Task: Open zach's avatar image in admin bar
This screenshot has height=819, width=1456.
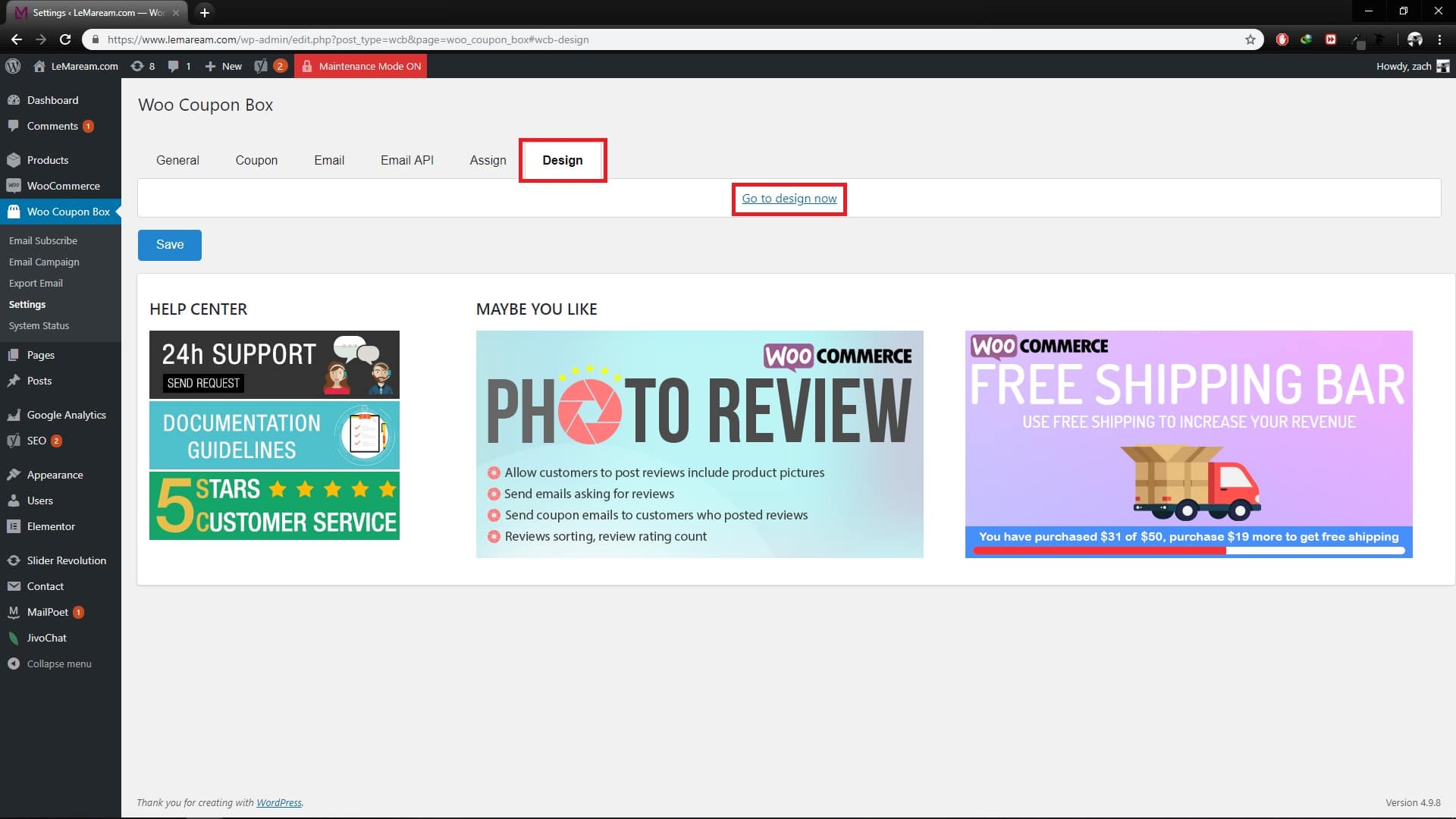Action: pos(1443,66)
